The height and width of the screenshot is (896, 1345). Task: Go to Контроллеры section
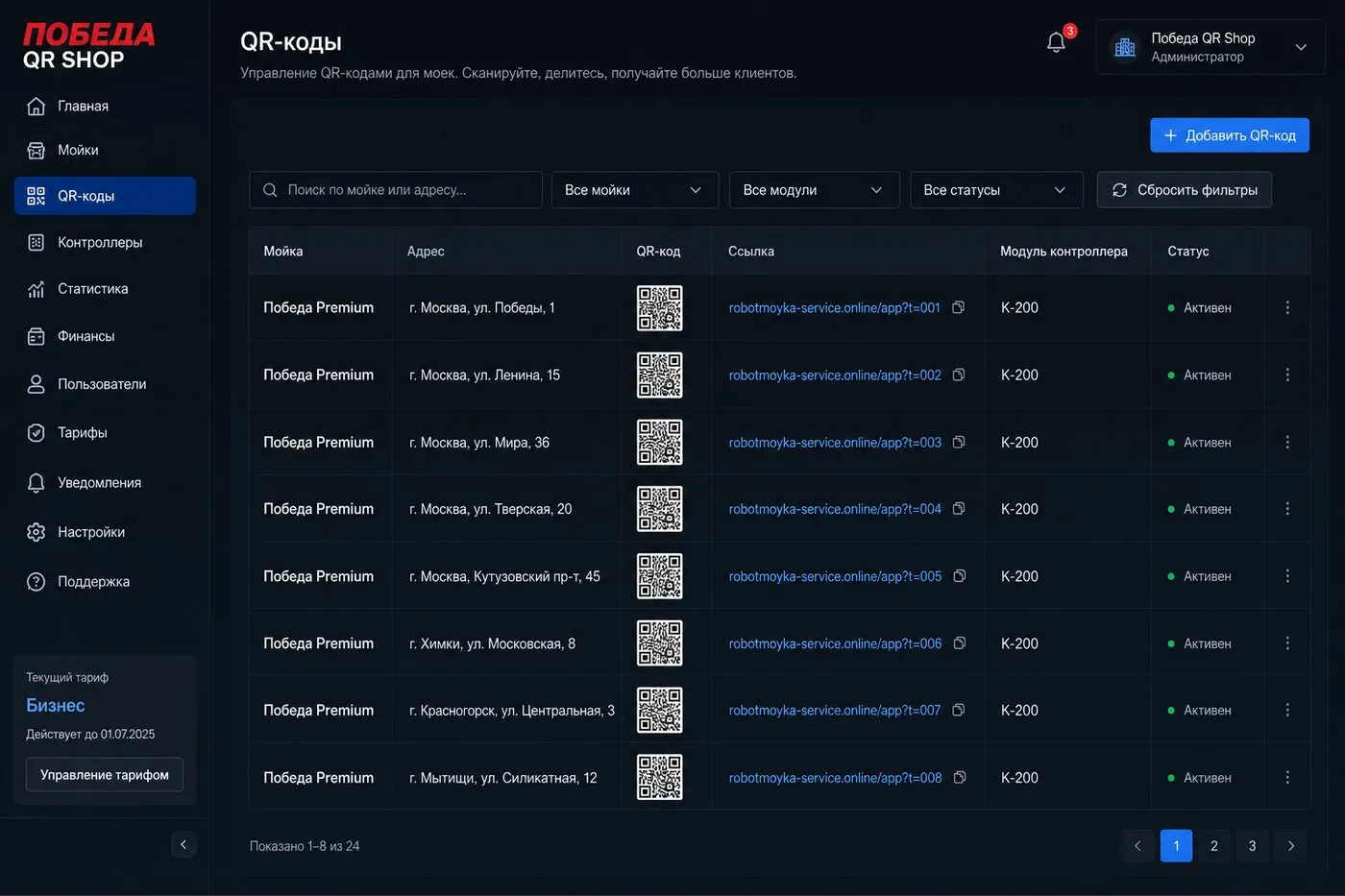[x=105, y=242]
